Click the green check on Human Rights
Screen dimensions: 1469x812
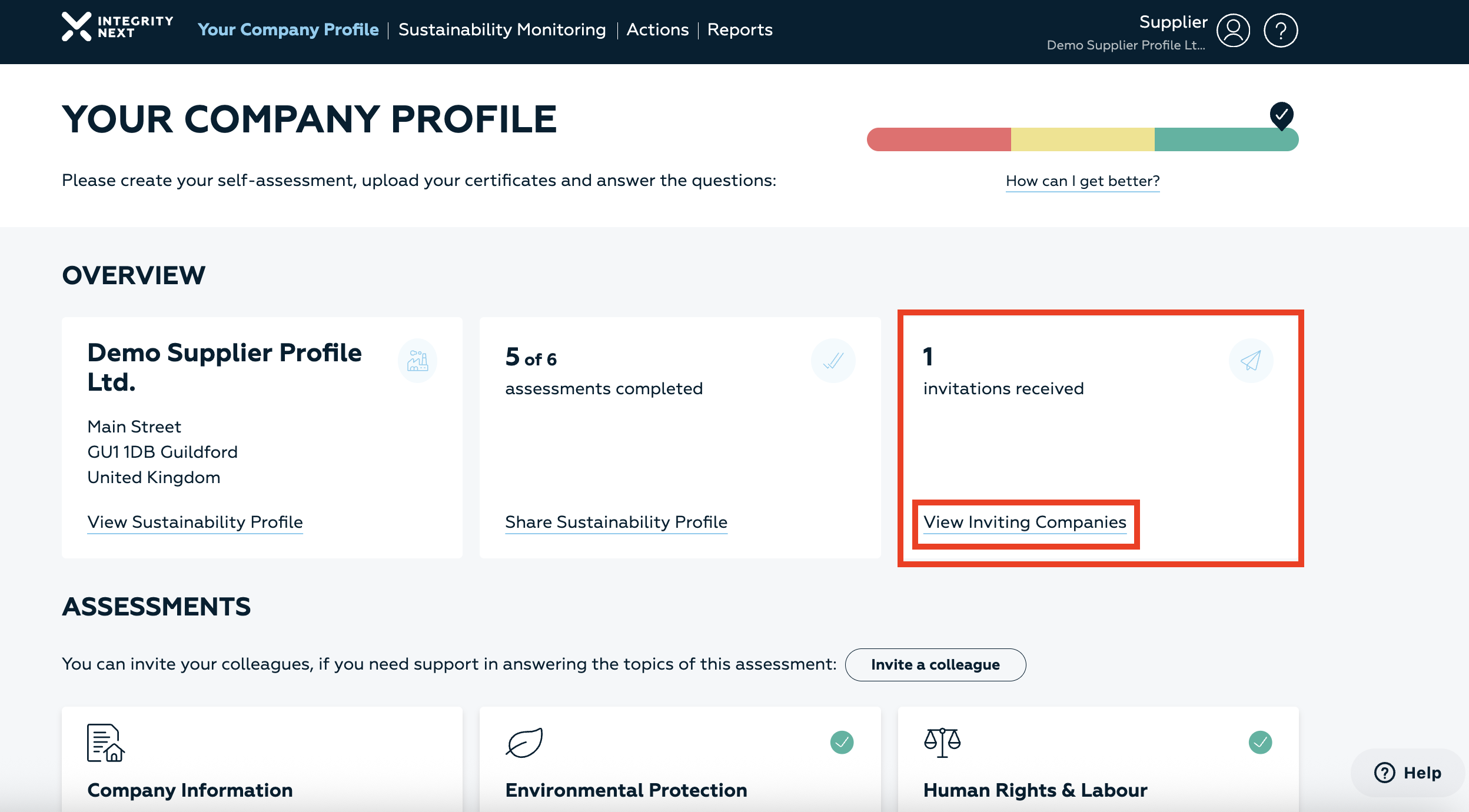pyautogui.click(x=1260, y=743)
